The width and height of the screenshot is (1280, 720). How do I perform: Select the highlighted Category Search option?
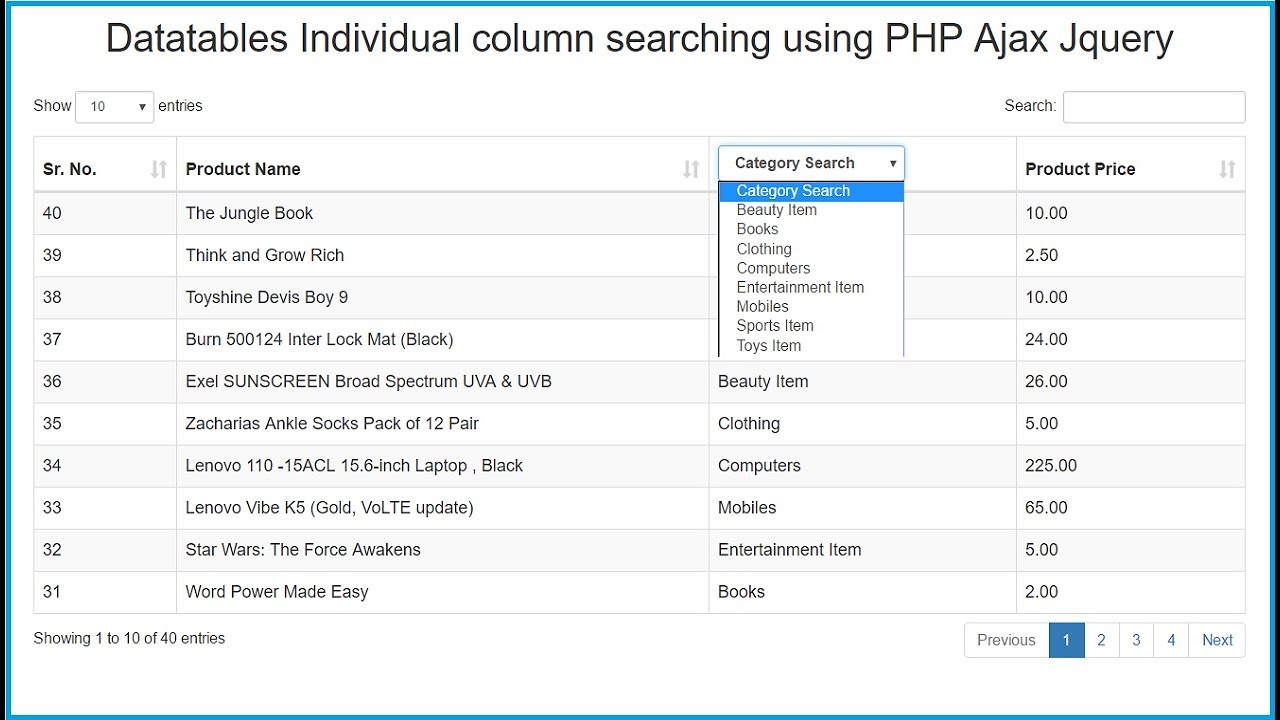(793, 191)
